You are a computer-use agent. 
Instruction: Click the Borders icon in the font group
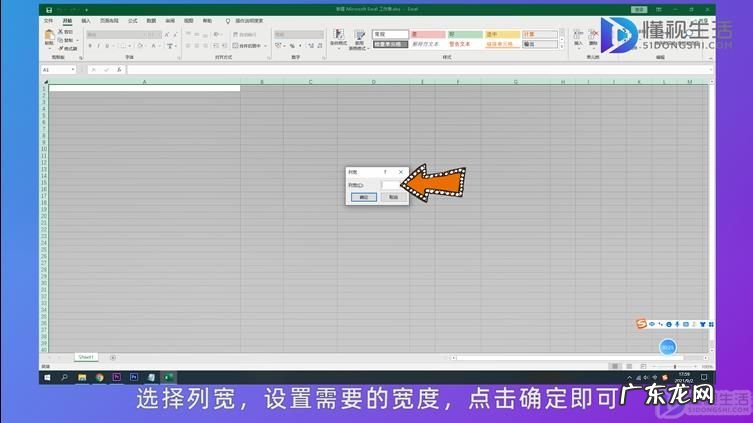[122, 46]
